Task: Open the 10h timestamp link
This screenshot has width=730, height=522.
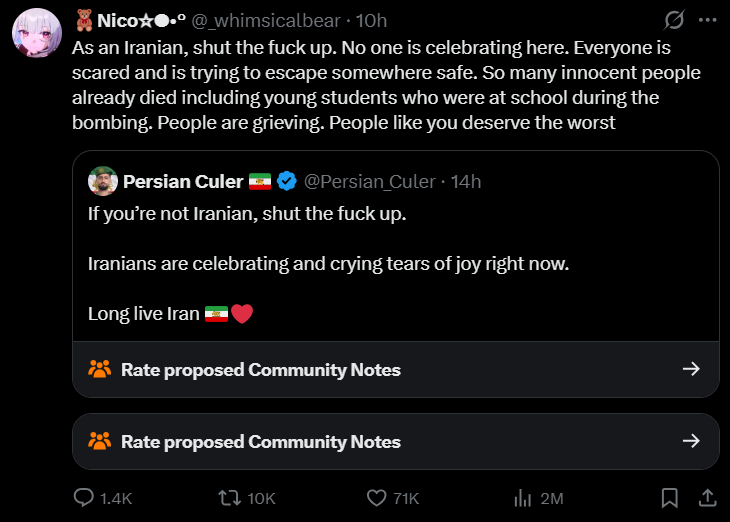Action: (x=371, y=20)
